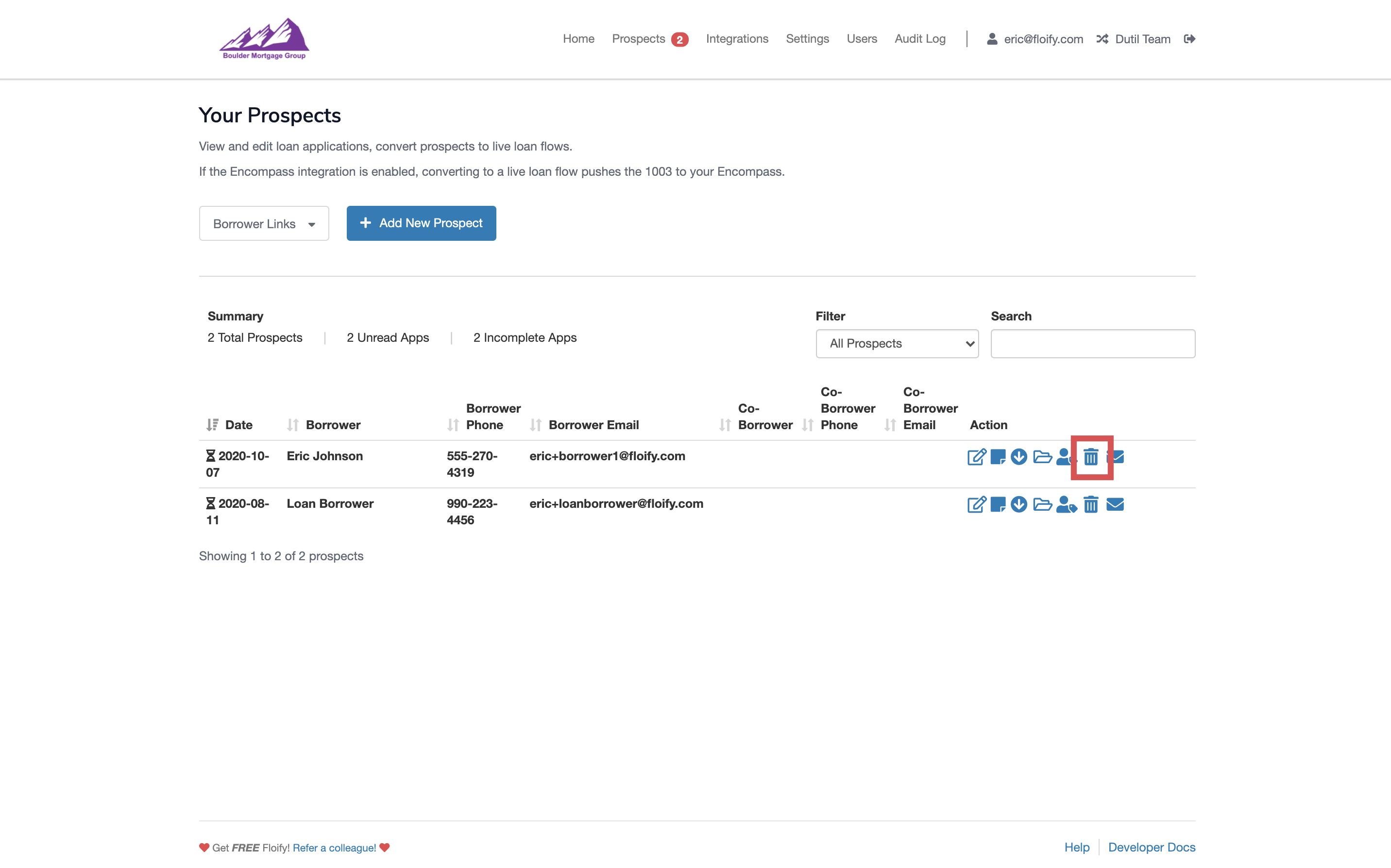Click phone number 990-223-4456
Image resolution: width=1391 pixels, height=868 pixels.
472,512
